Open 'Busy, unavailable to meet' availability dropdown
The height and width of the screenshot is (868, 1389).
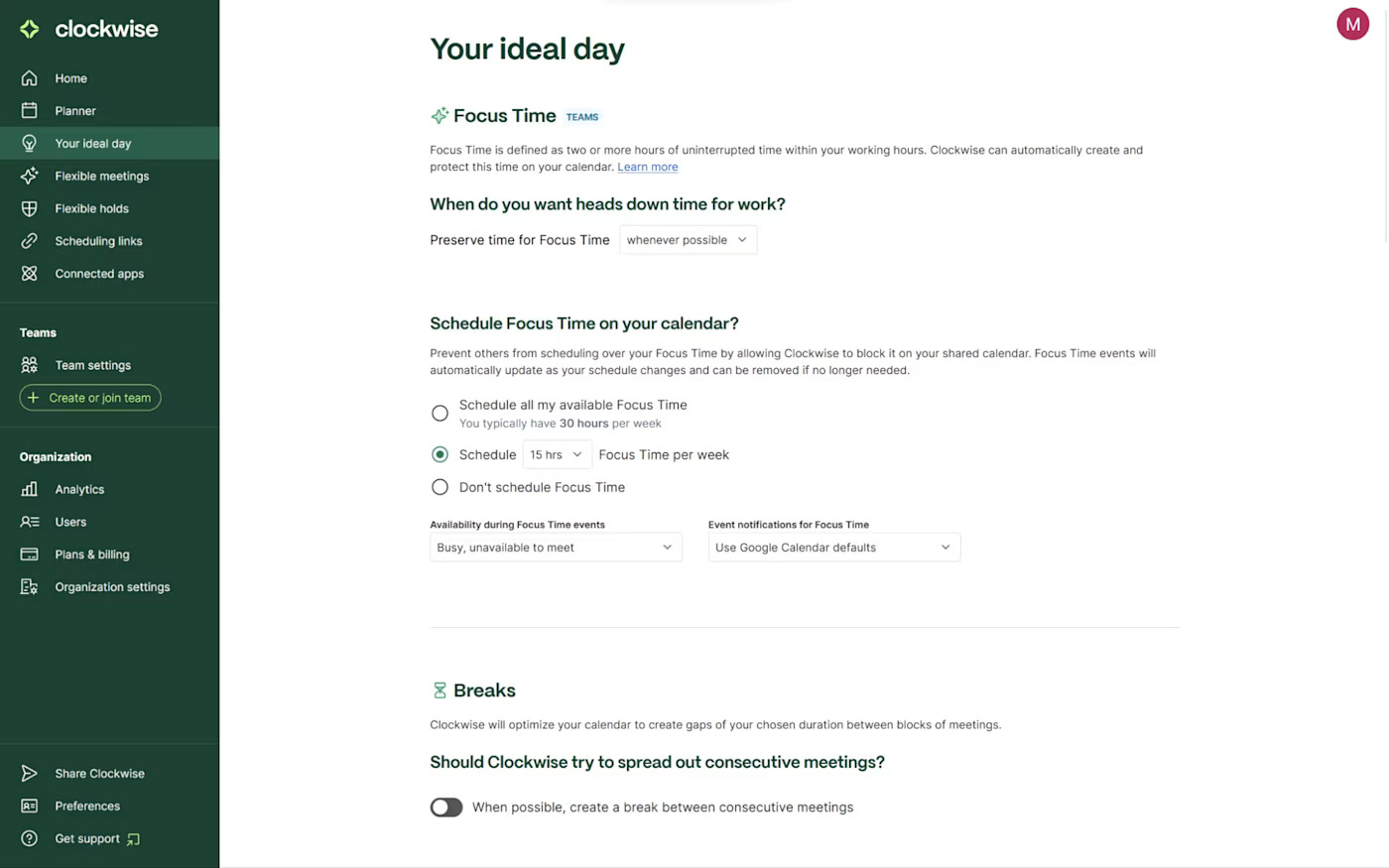click(x=556, y=548)
